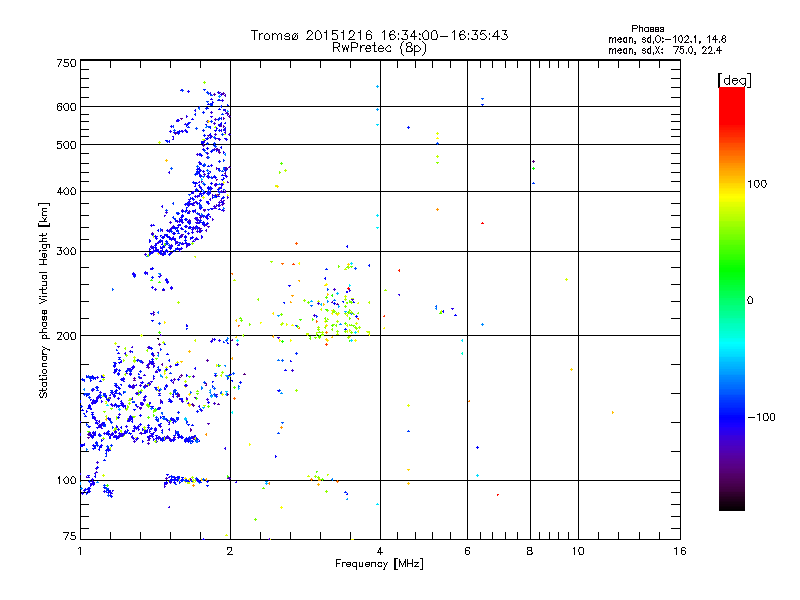Click the "16" frequency tick label
The height and width of the screenshot is (600, 800).
pyautogui.click(x=680, y=551)
